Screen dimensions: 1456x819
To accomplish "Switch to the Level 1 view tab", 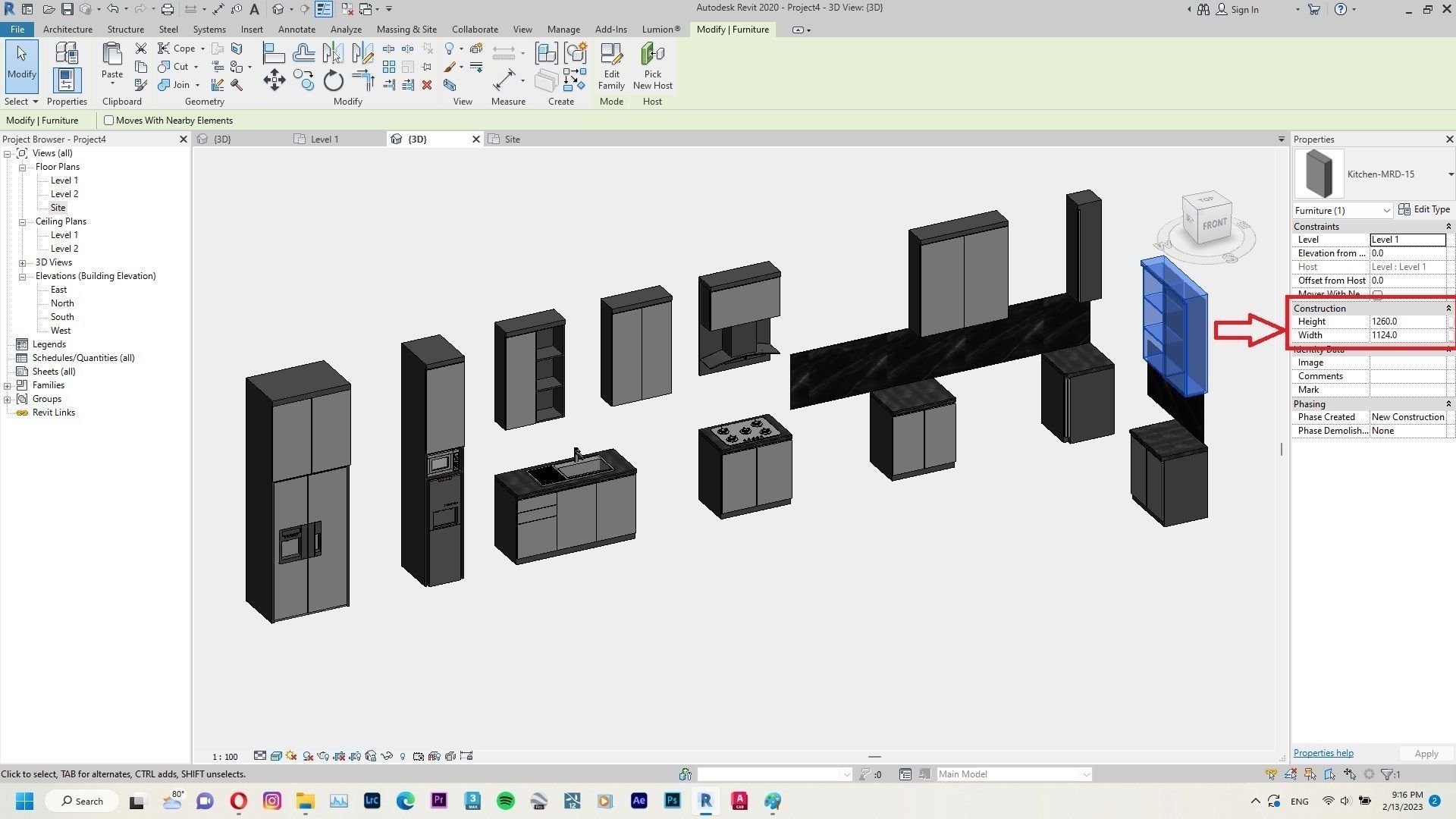I will [x=325, y=140].
